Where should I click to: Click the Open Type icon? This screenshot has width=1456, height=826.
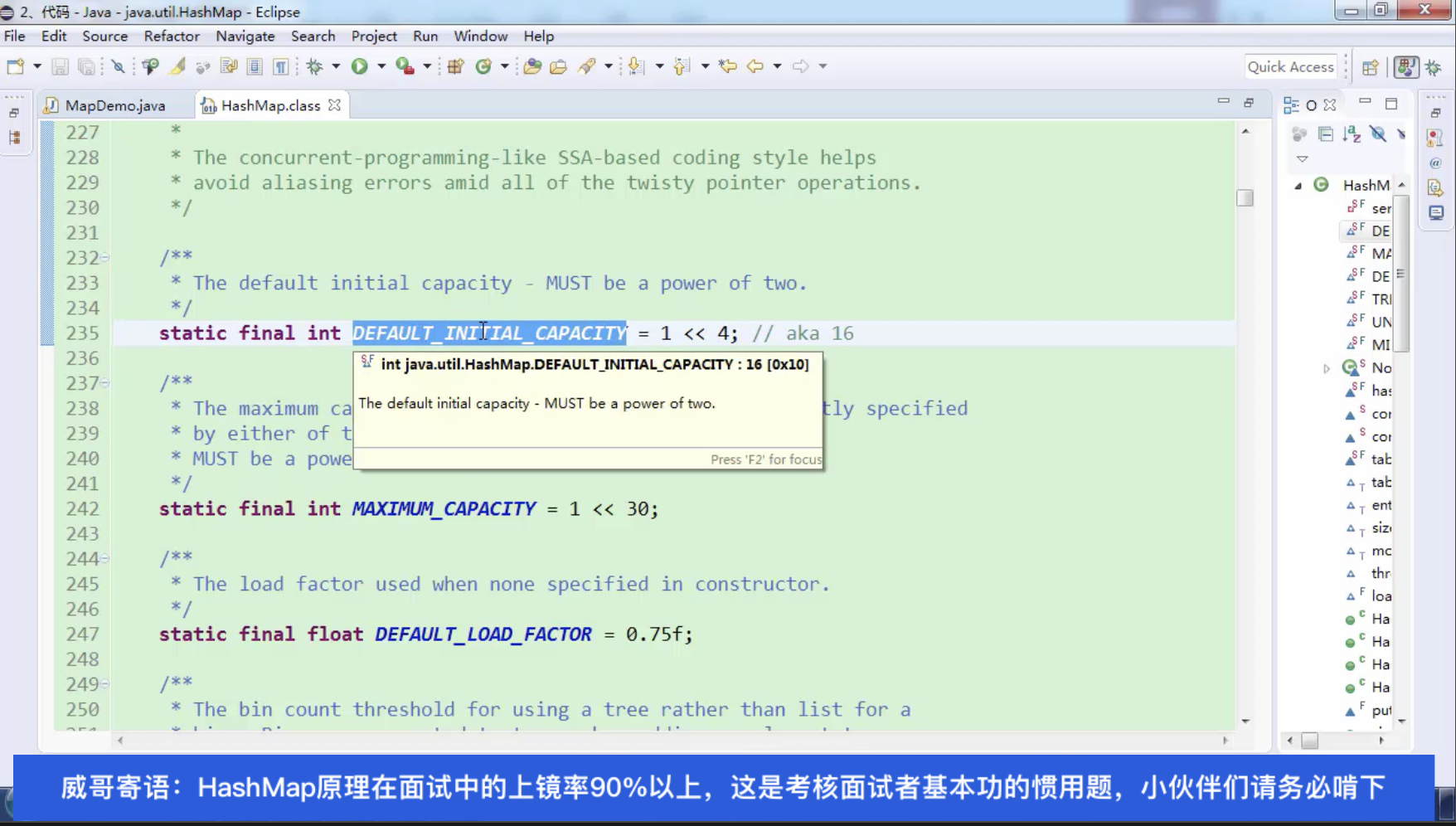(532, 66)
